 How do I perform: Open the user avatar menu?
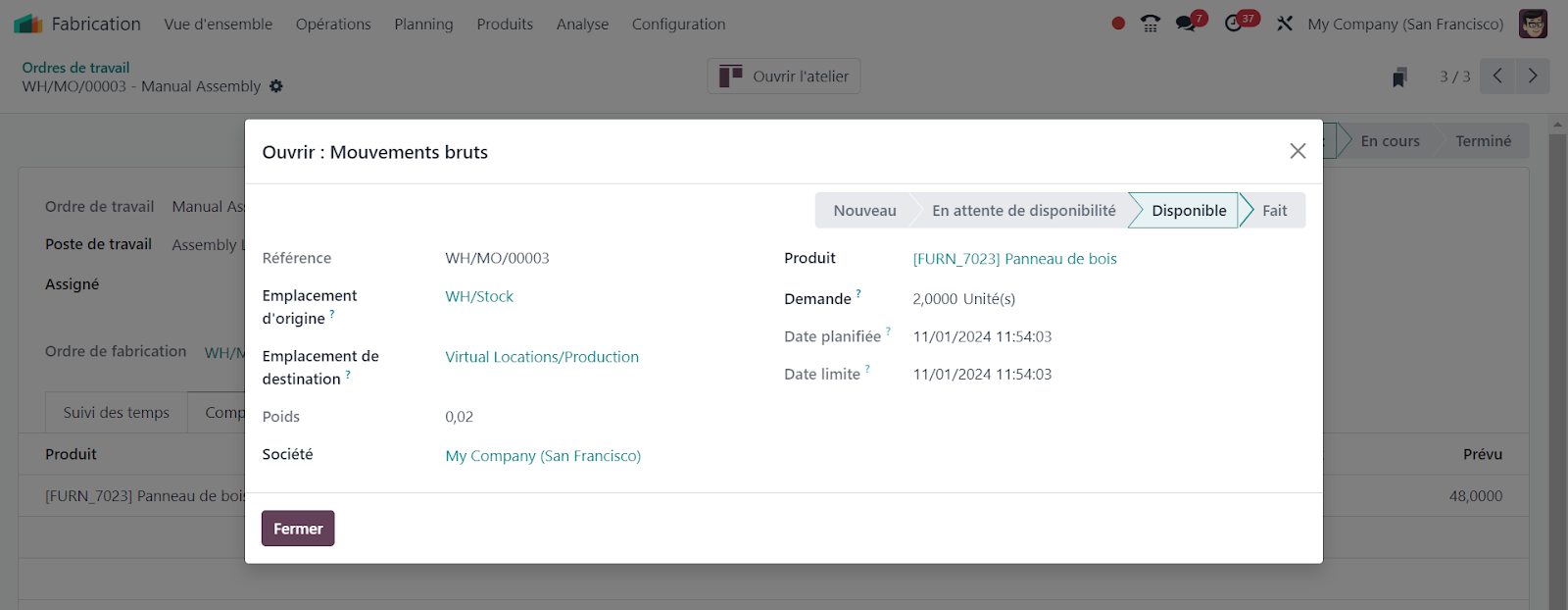1533,24
